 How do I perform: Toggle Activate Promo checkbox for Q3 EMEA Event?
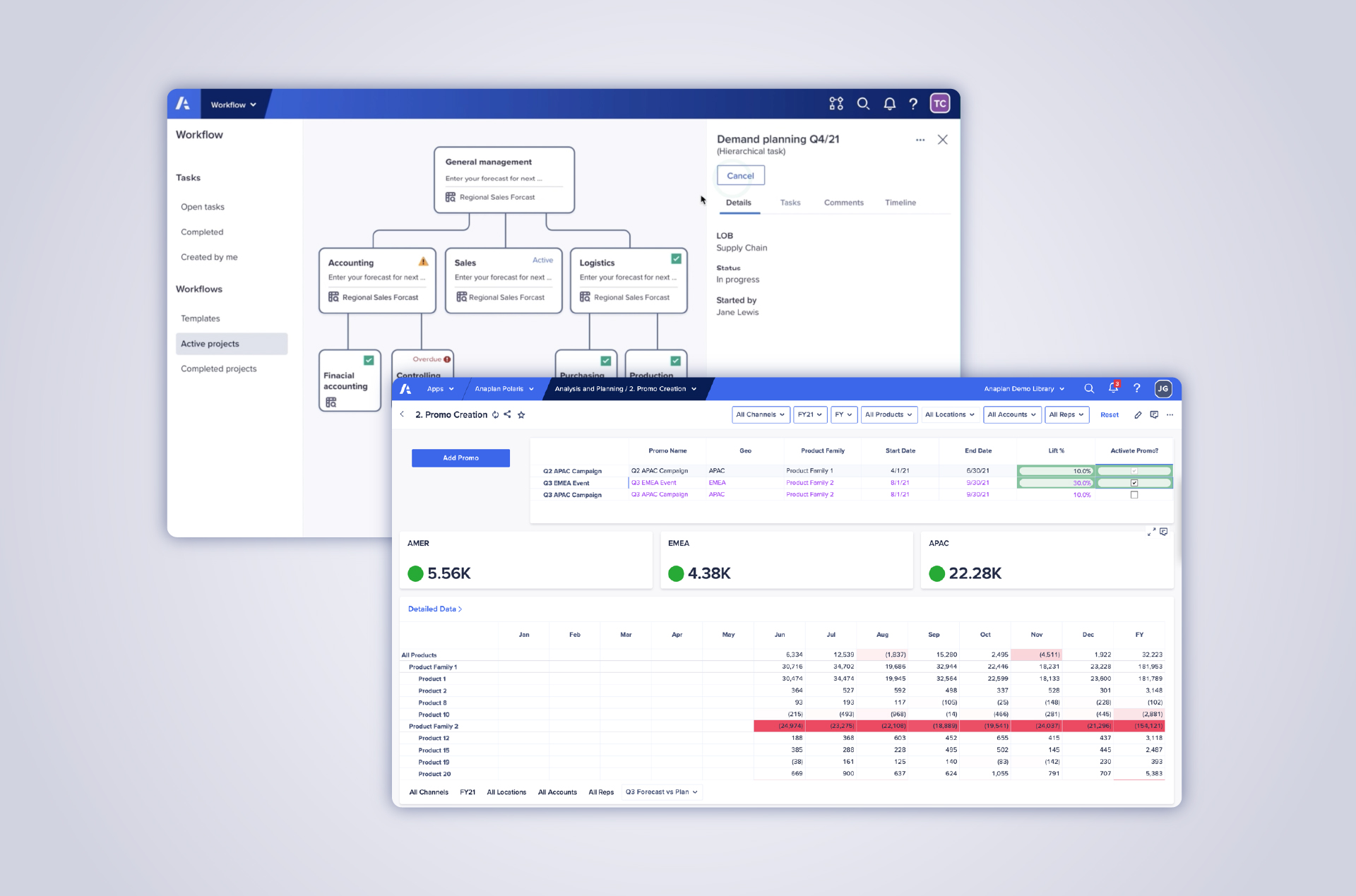[1134, 483]
